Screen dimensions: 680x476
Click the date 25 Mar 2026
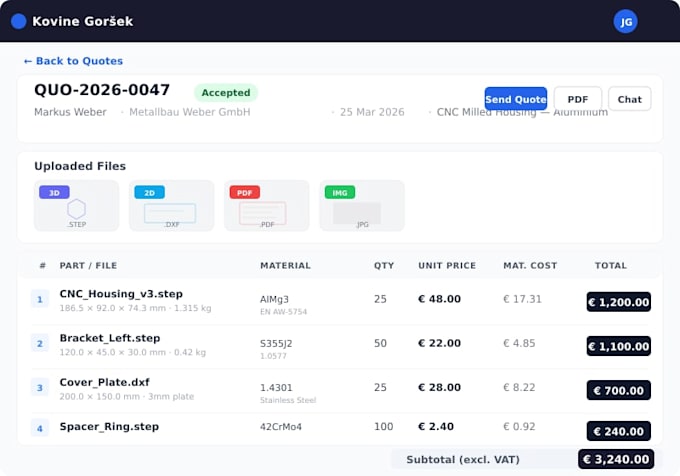[x=372, y=112]
